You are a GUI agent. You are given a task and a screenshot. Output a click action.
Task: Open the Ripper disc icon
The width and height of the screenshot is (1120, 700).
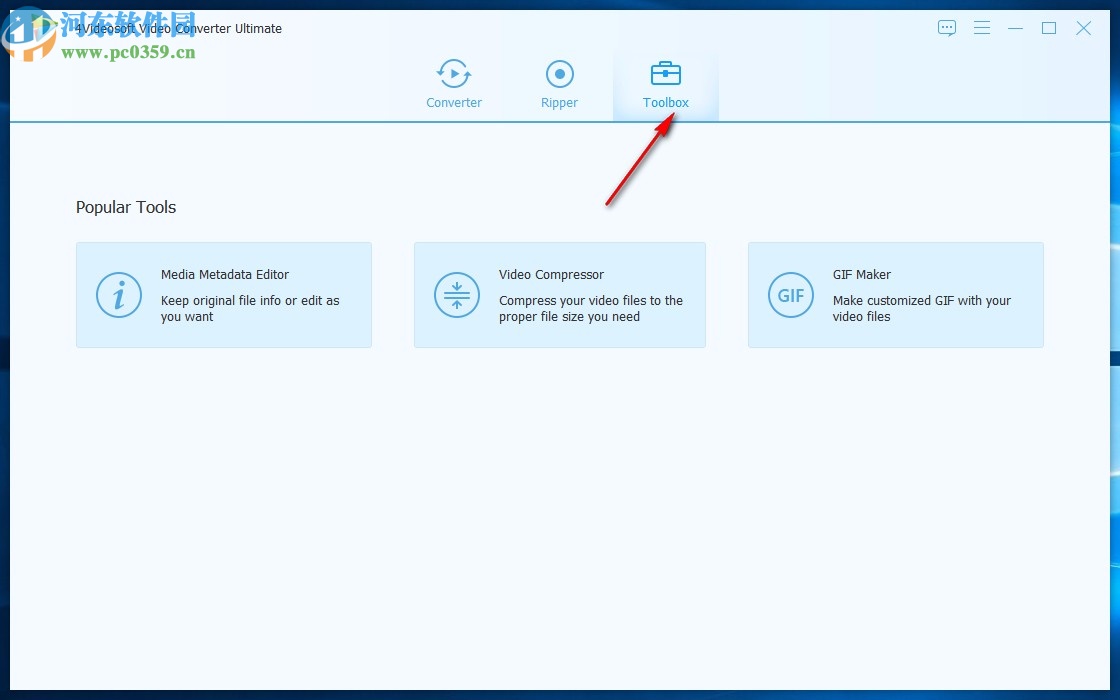559,74
